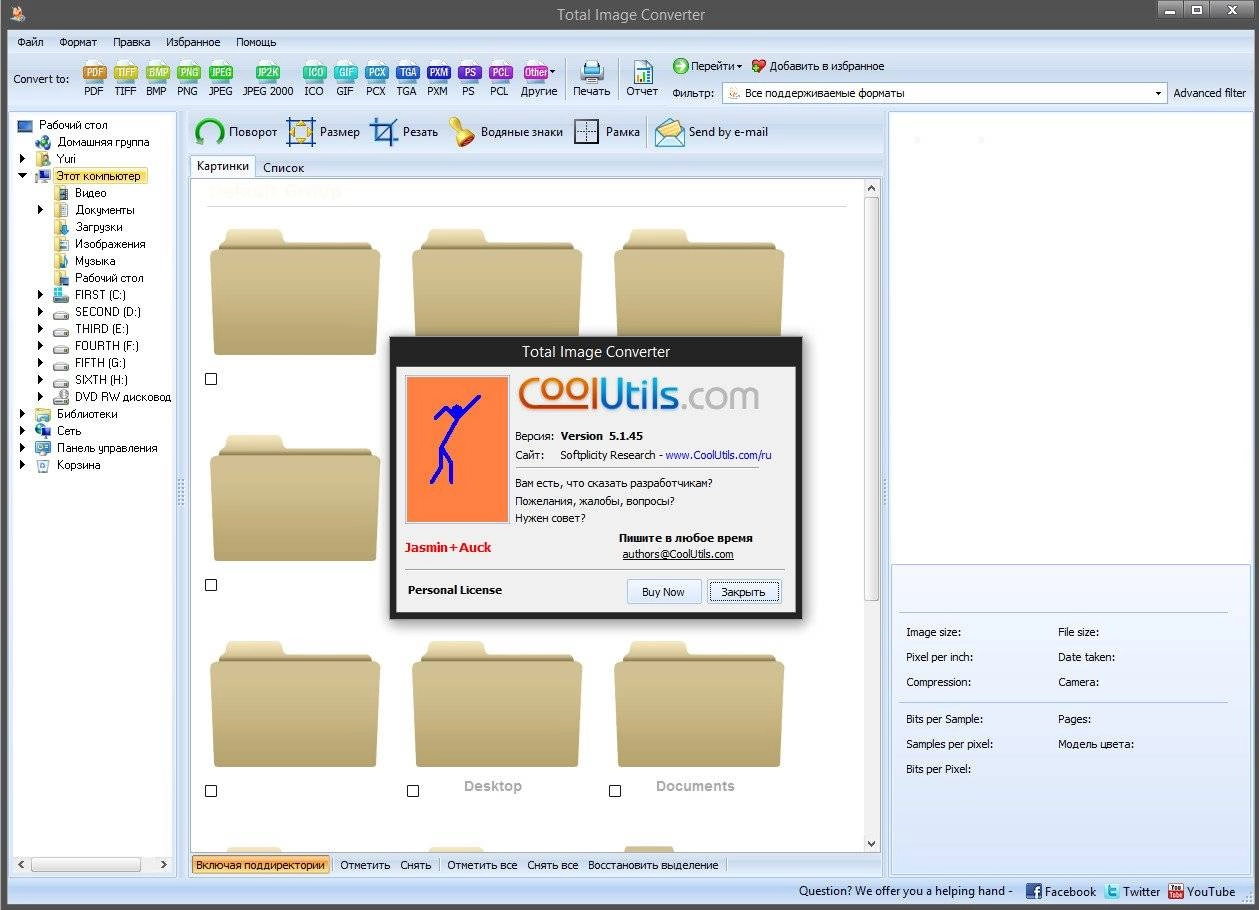Click the Закрыть button
Screen dimensions: 1259x910
(744, 592)
